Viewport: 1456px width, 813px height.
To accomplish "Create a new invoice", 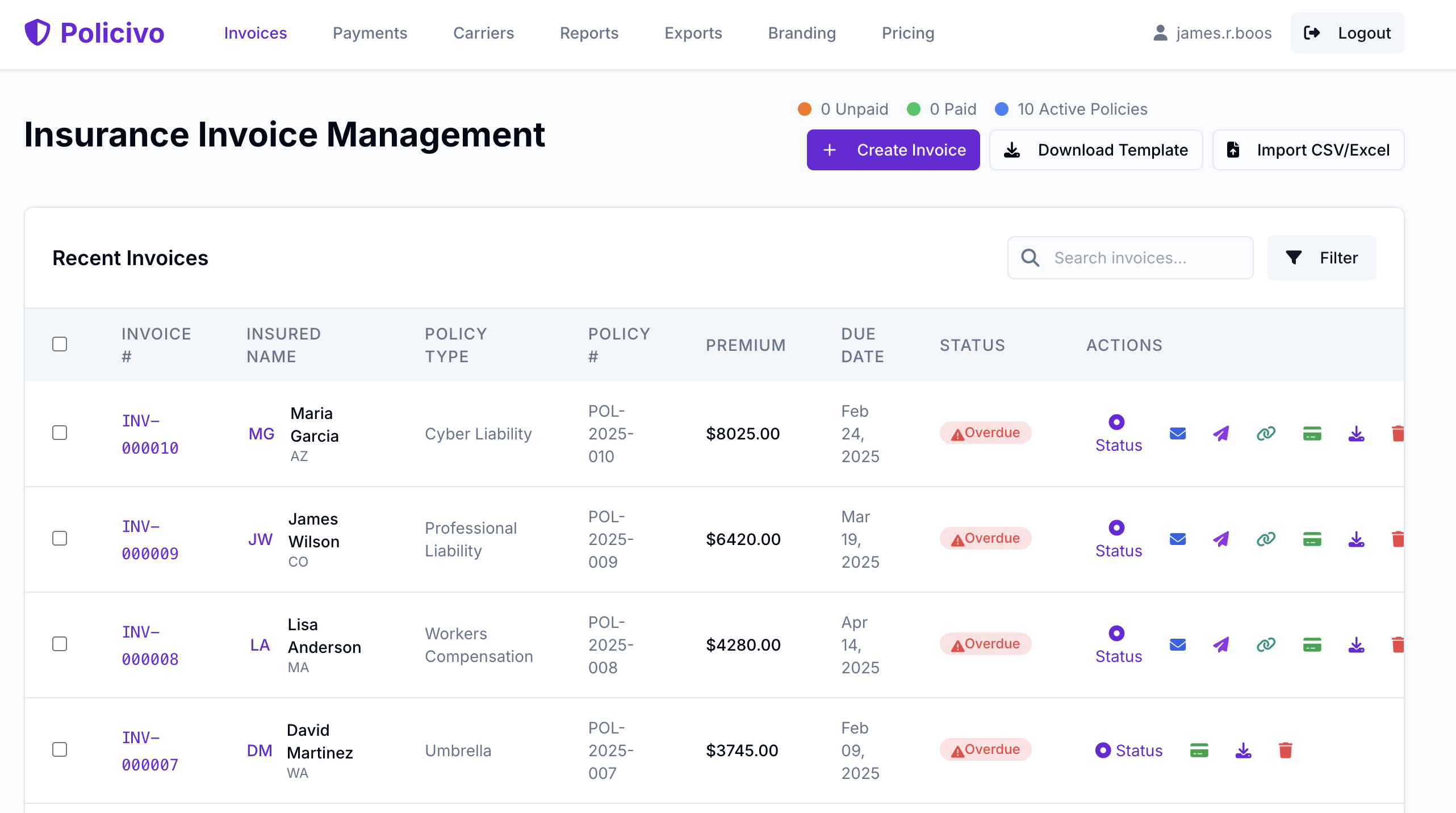I will [893, 149].
